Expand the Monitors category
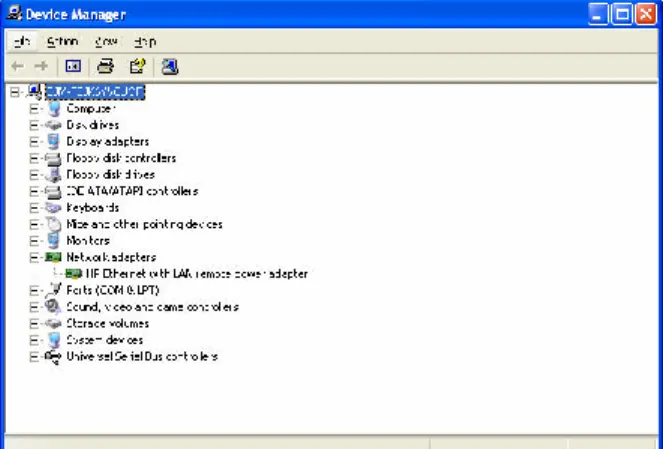The height and width of the screenshot is (449, 663). (34, 241)
